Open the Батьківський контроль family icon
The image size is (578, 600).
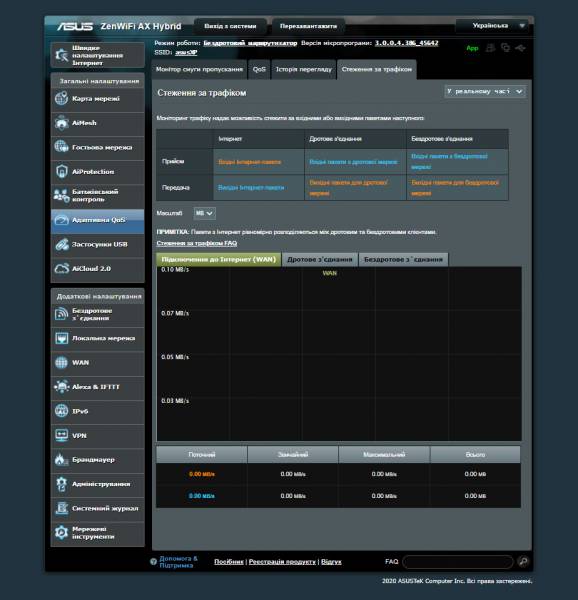[x=61, y=196]
